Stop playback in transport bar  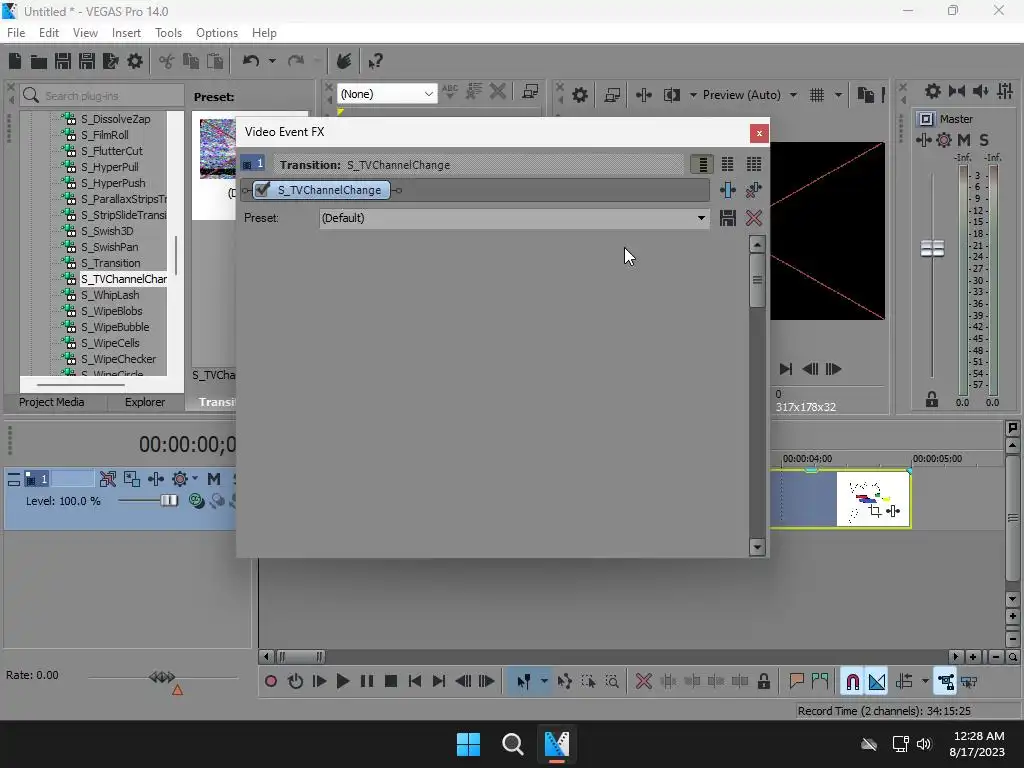click(391, 682)
